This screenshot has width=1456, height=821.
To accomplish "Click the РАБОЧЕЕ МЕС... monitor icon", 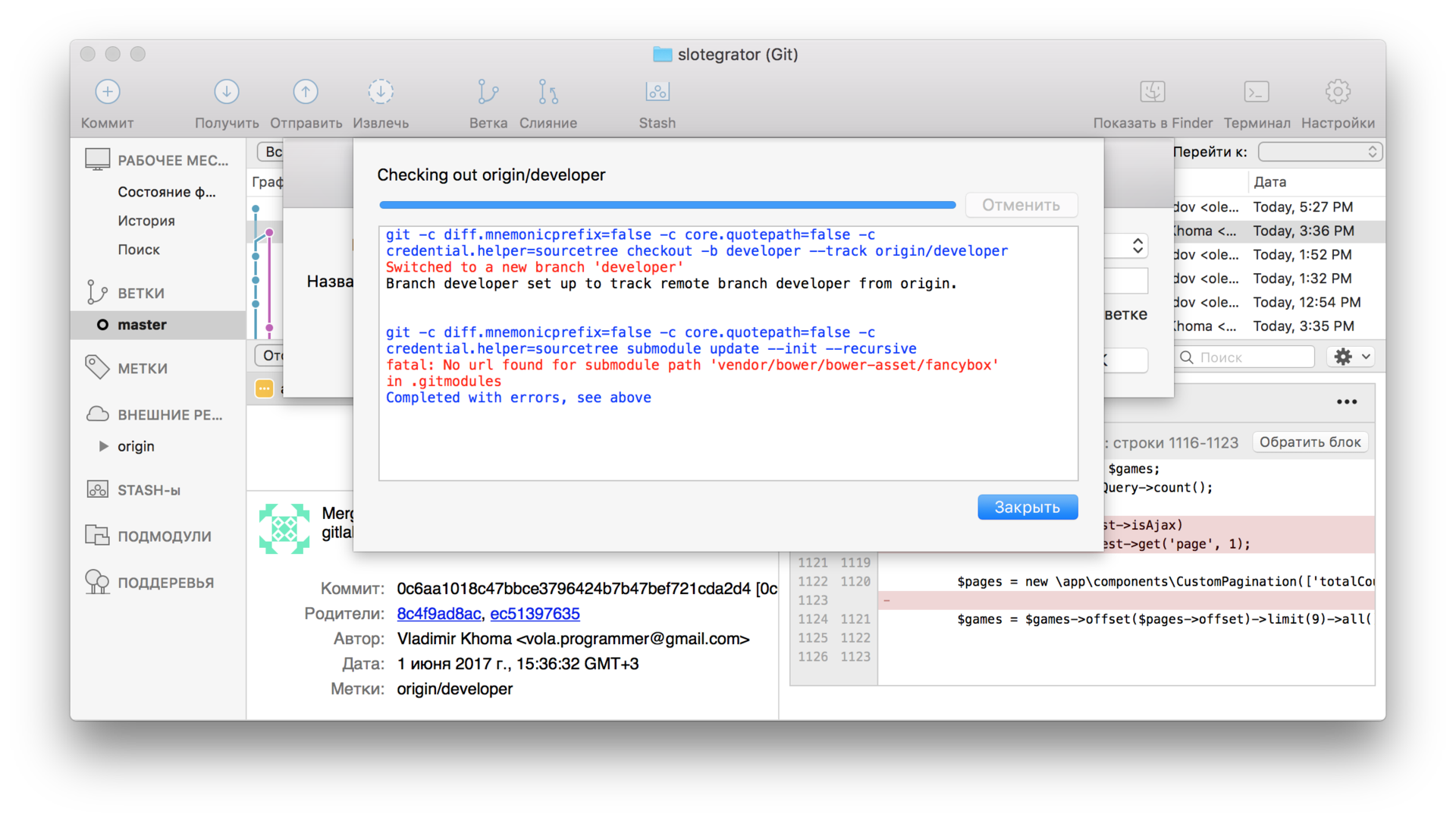I will (97, 159).
